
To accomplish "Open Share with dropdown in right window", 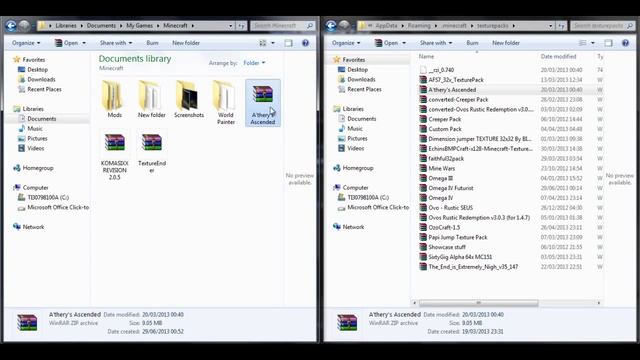I will (436, 43).
